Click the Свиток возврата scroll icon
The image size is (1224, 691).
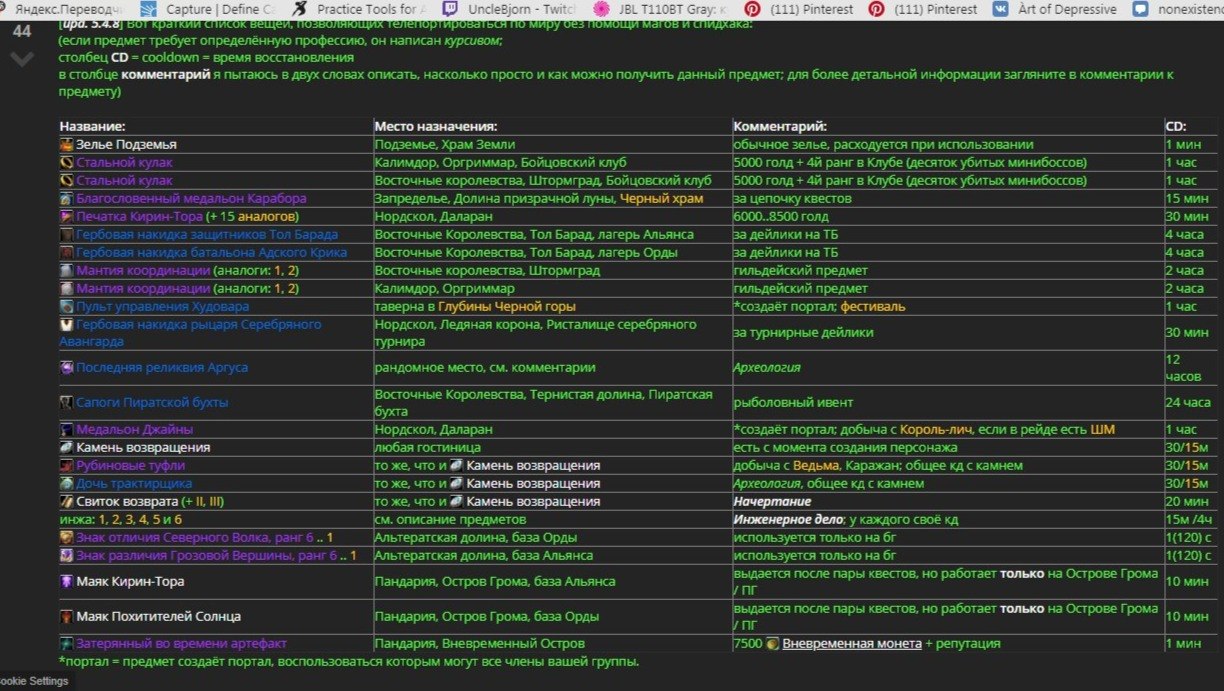[x=66, y=502]
